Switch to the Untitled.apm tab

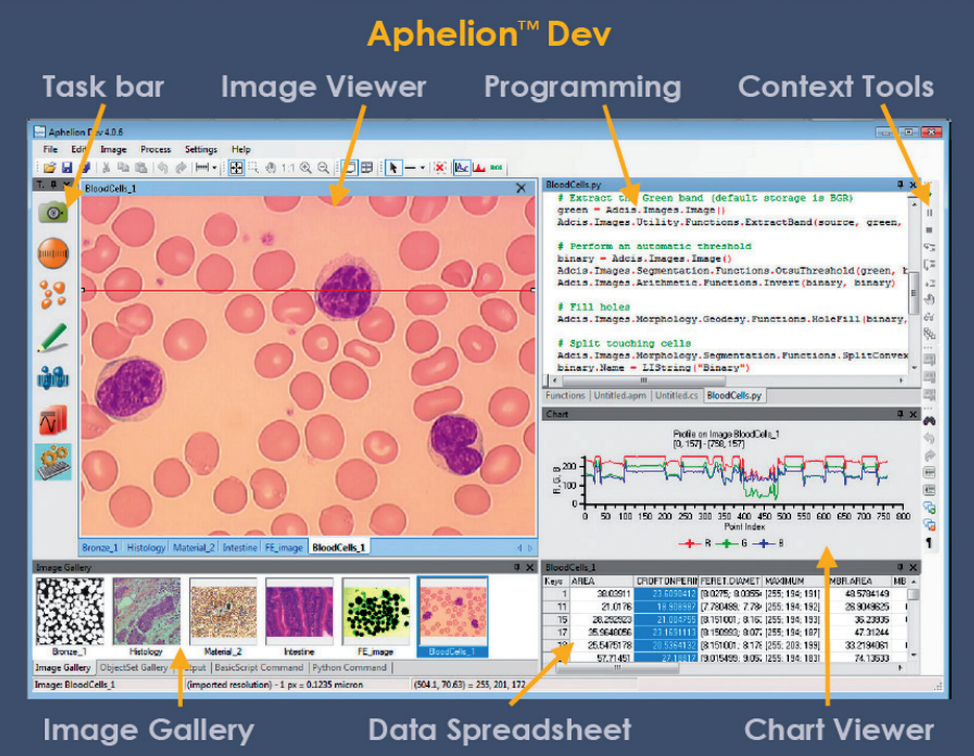[620, 396]
